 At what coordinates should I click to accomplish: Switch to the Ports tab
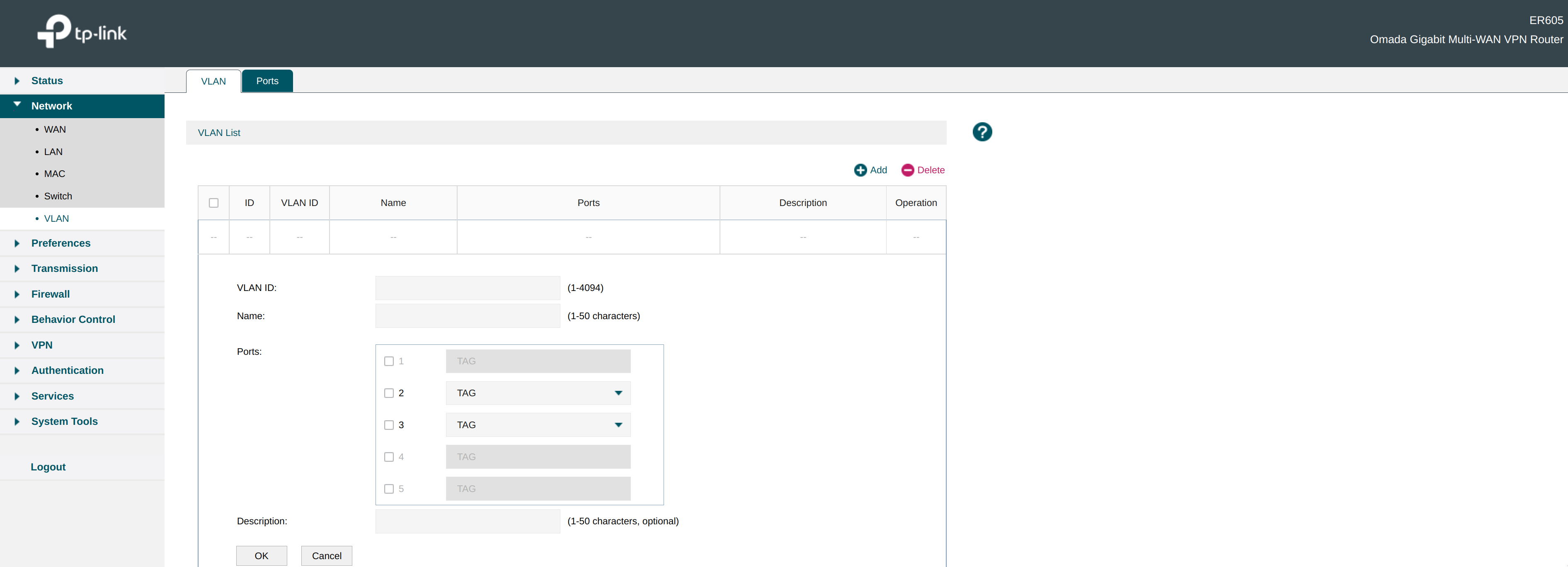(267, 82)
